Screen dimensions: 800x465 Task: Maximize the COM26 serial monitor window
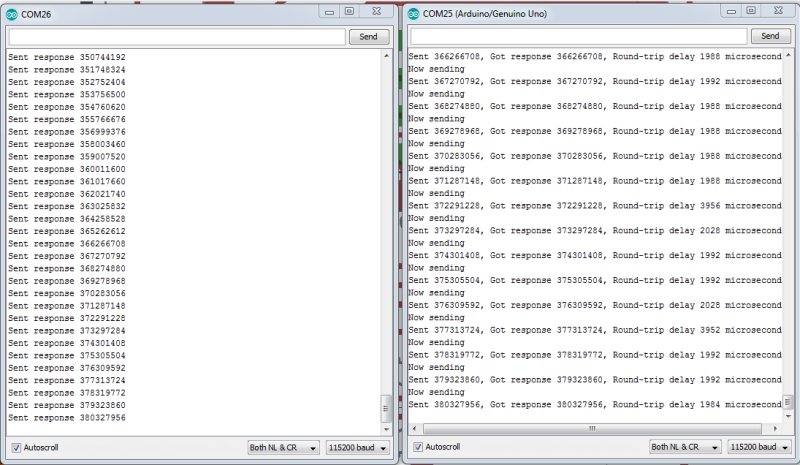(x=349, y=11)
